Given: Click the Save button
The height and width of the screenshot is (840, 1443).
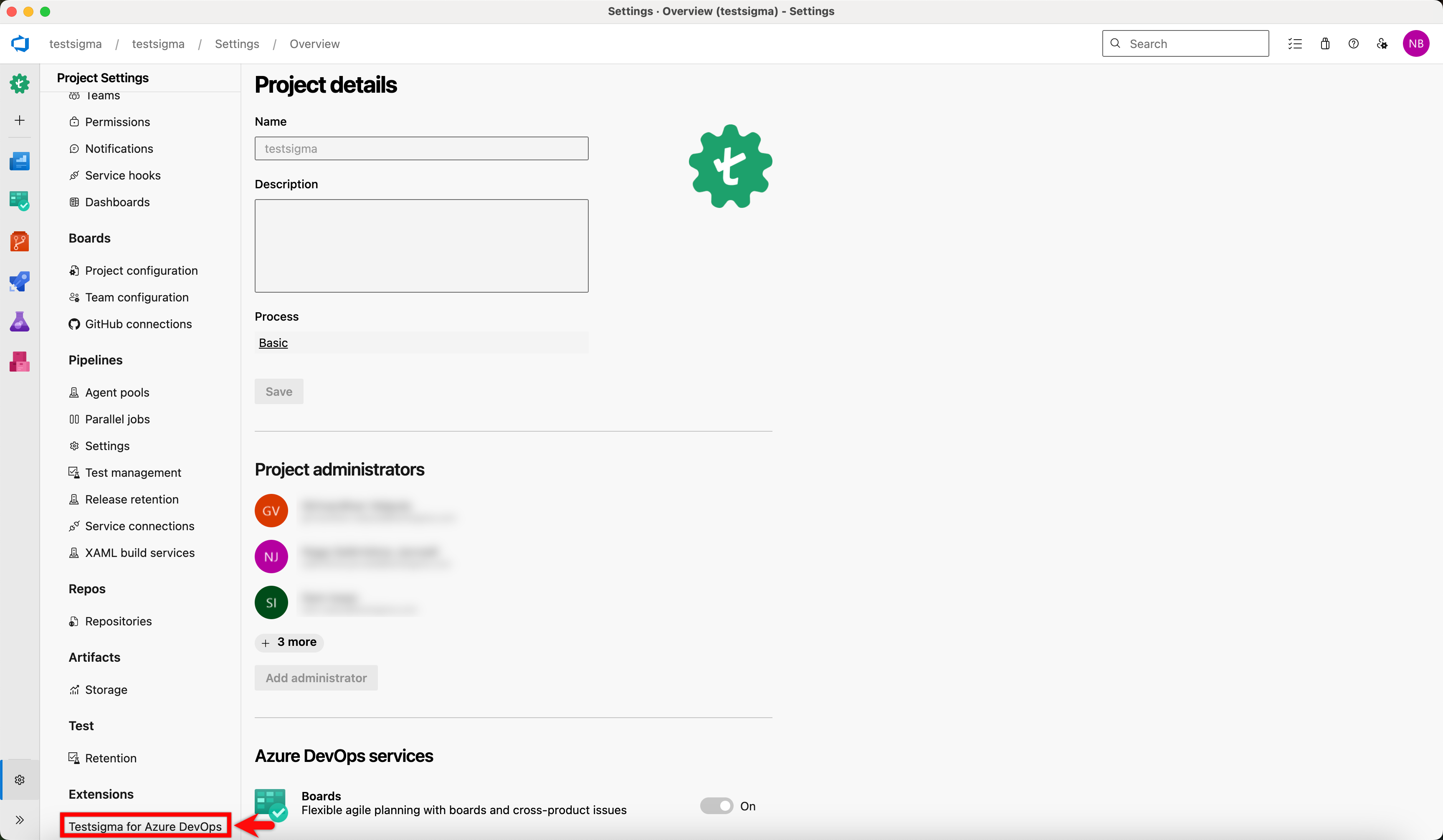Looking at the screenshot, I should pyautogui.click(x=279, y=392).
